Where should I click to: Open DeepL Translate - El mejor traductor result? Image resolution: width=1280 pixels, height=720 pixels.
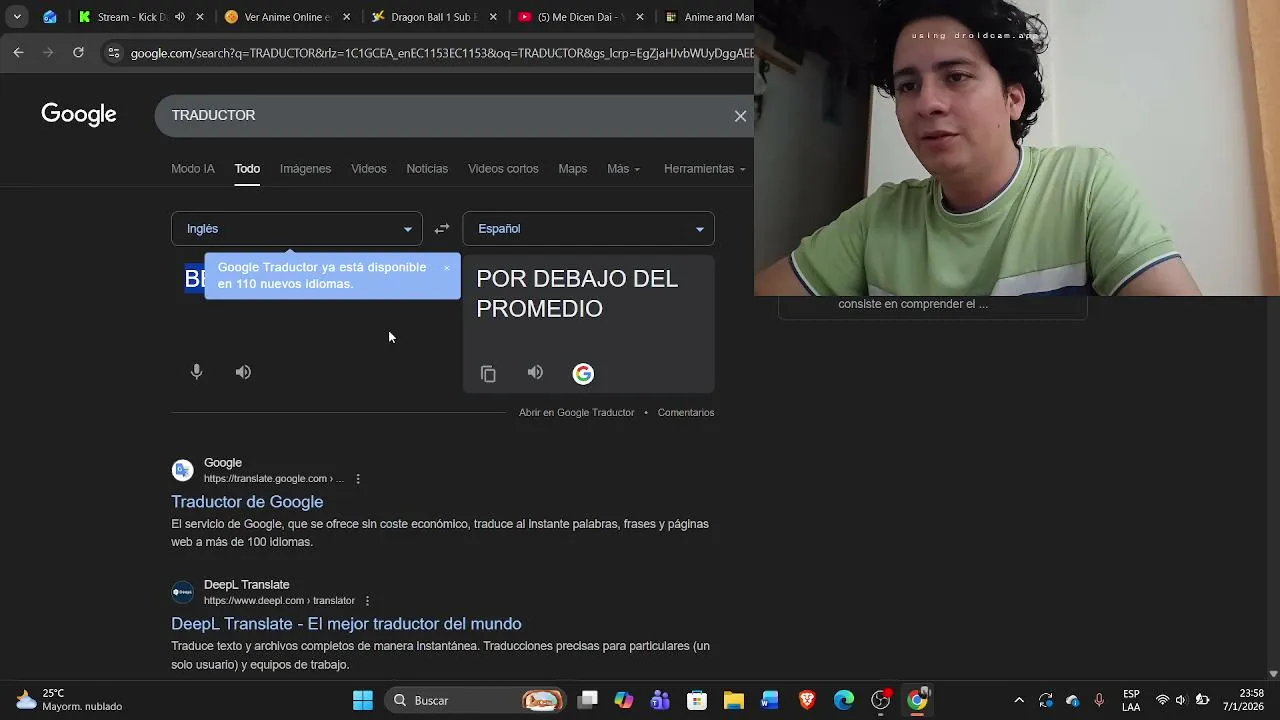346,624
